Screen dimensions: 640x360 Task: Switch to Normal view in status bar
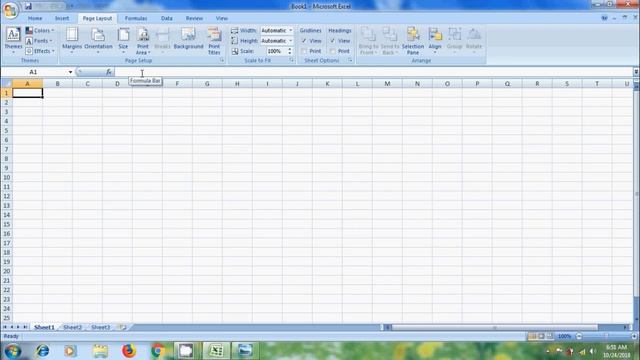click(x=532, y=336)
